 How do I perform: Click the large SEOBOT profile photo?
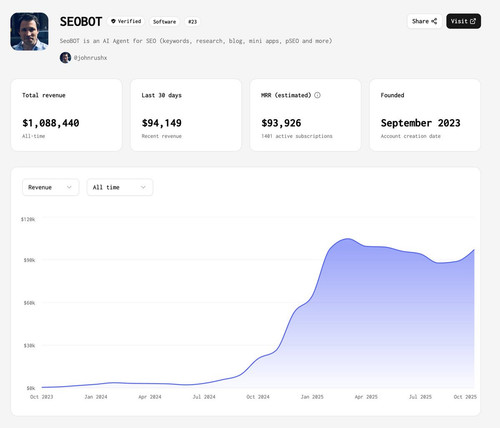coord(29,32)
